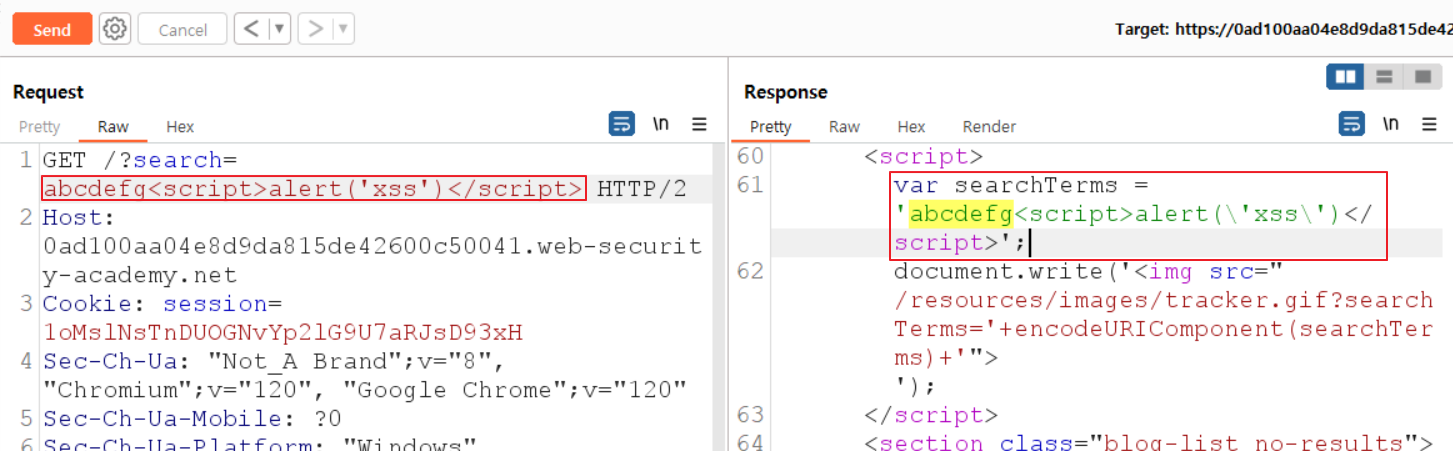The width and height of the screenshot is (1453, 451).
Task: Click the 'GET /?search=' request line
Action: click(139, 160)
